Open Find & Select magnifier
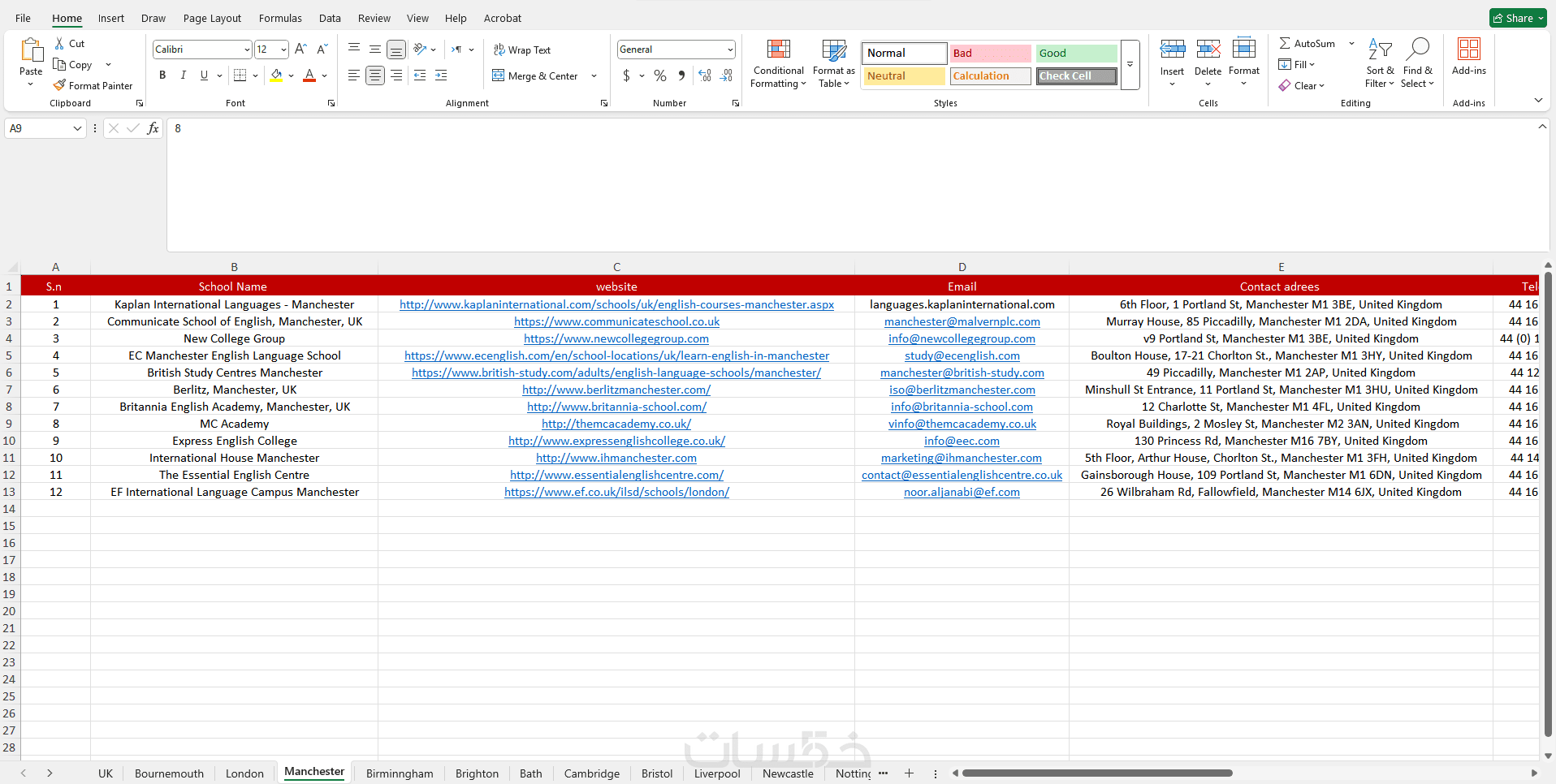Screen dimensions: 1556x784 click(1418, 63)
